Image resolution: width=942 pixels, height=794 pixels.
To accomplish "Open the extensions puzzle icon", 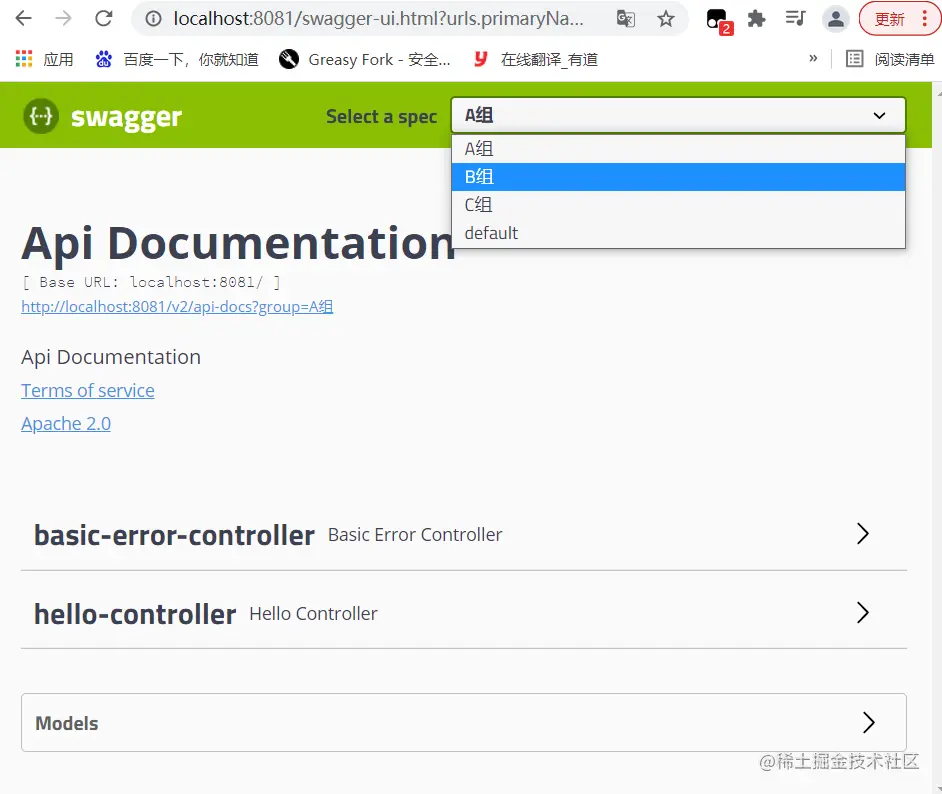I will (756, 19).
